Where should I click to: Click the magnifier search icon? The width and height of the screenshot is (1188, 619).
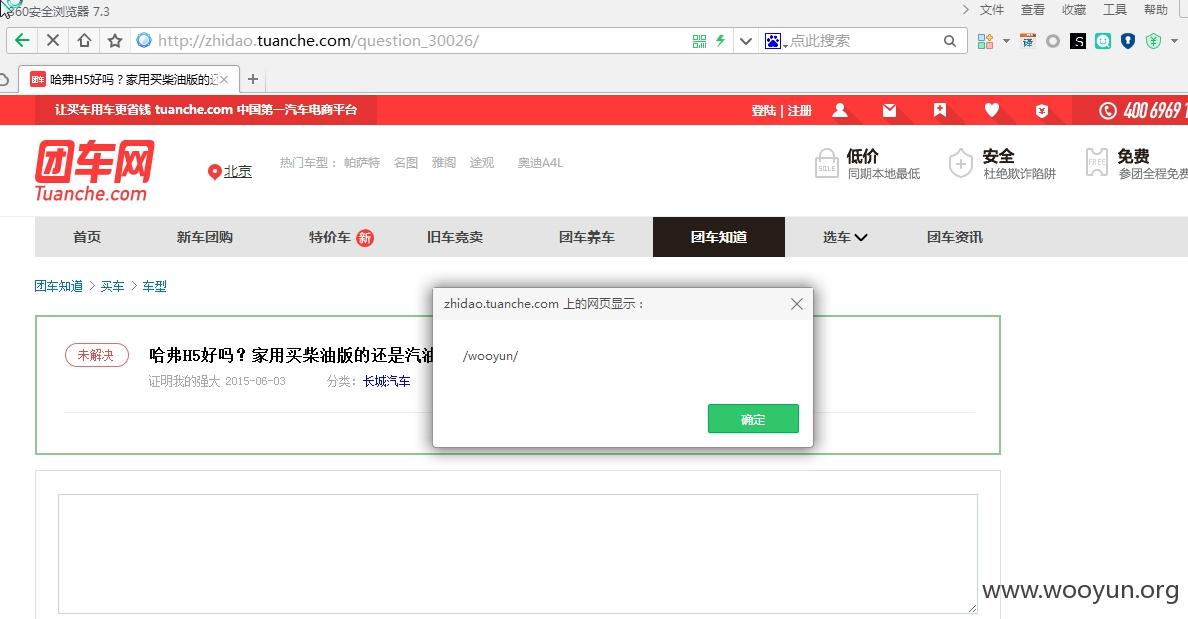(x=949, y=41)
